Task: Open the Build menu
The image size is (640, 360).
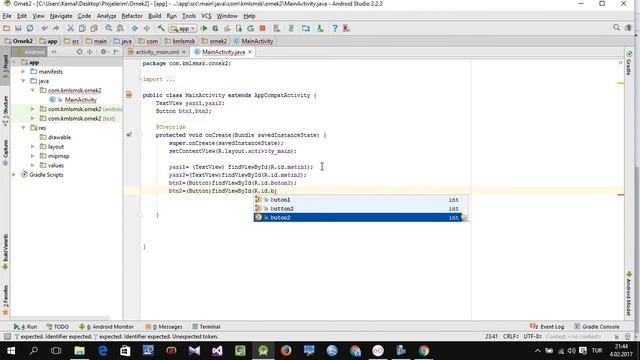Action: tap(154, 16)
